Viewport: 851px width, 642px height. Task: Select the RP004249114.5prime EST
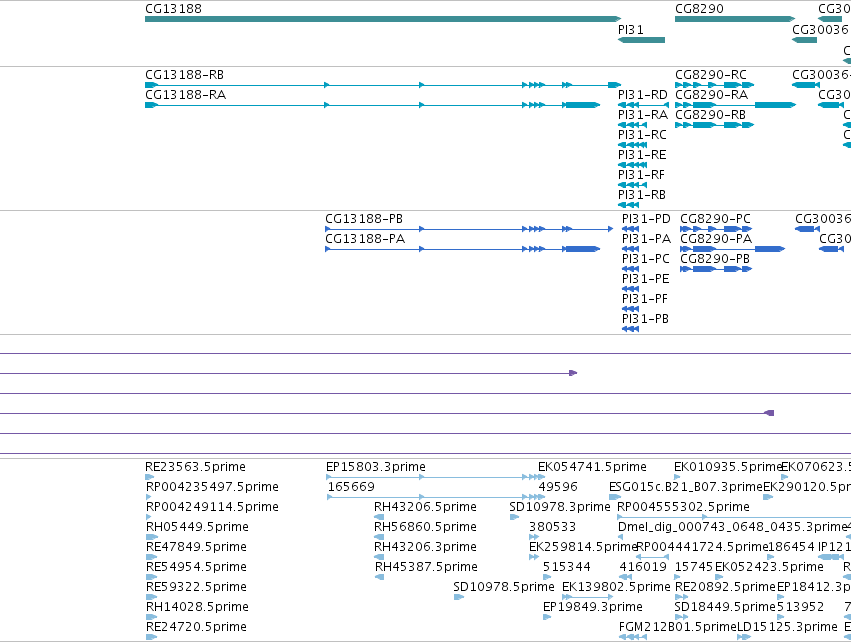149,517
